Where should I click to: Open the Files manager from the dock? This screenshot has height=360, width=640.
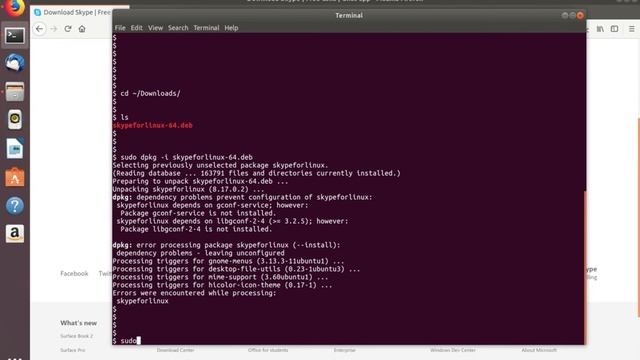(x=15, y=91)
